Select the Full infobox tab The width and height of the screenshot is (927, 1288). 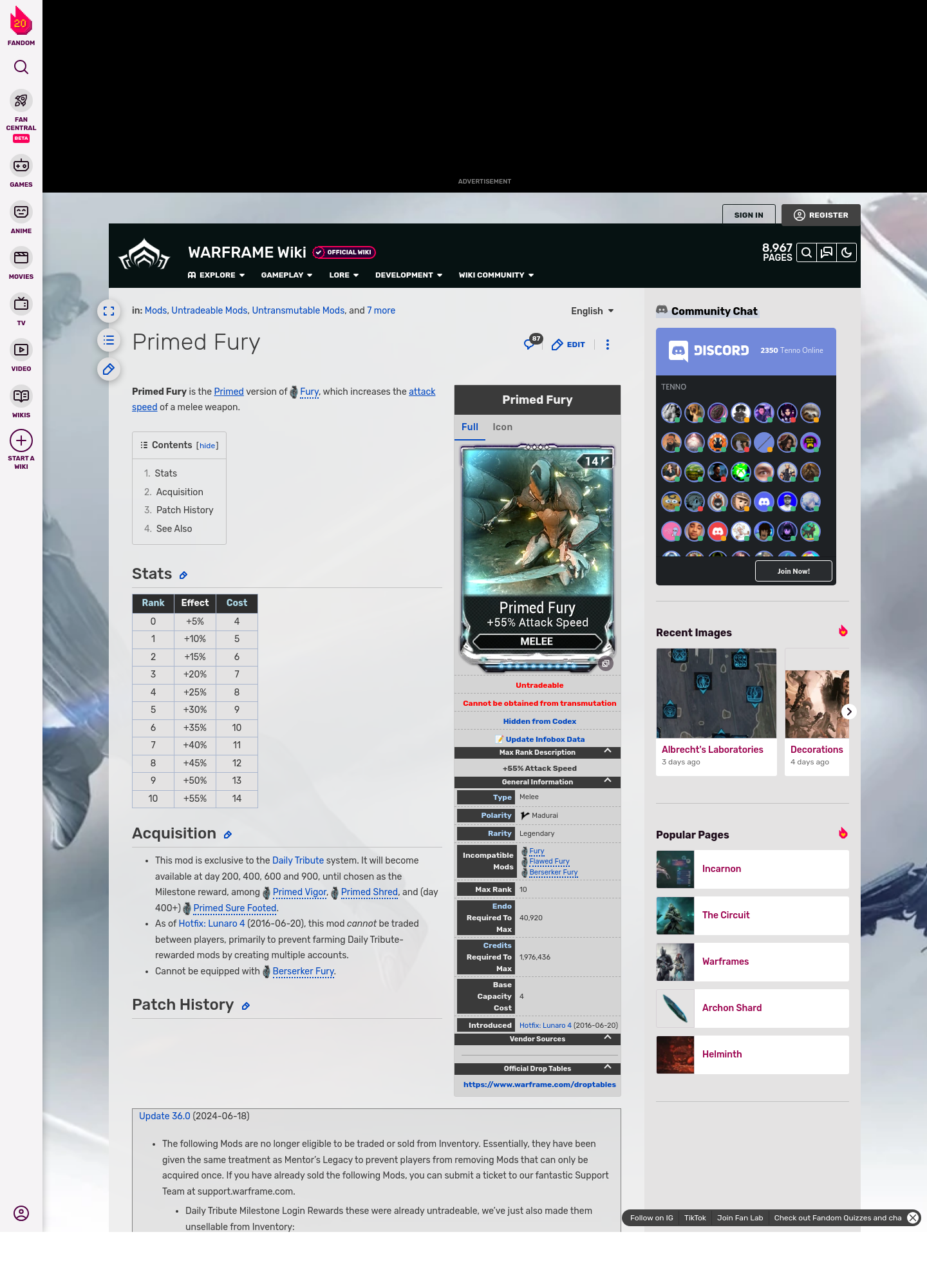tap(470, 427)
